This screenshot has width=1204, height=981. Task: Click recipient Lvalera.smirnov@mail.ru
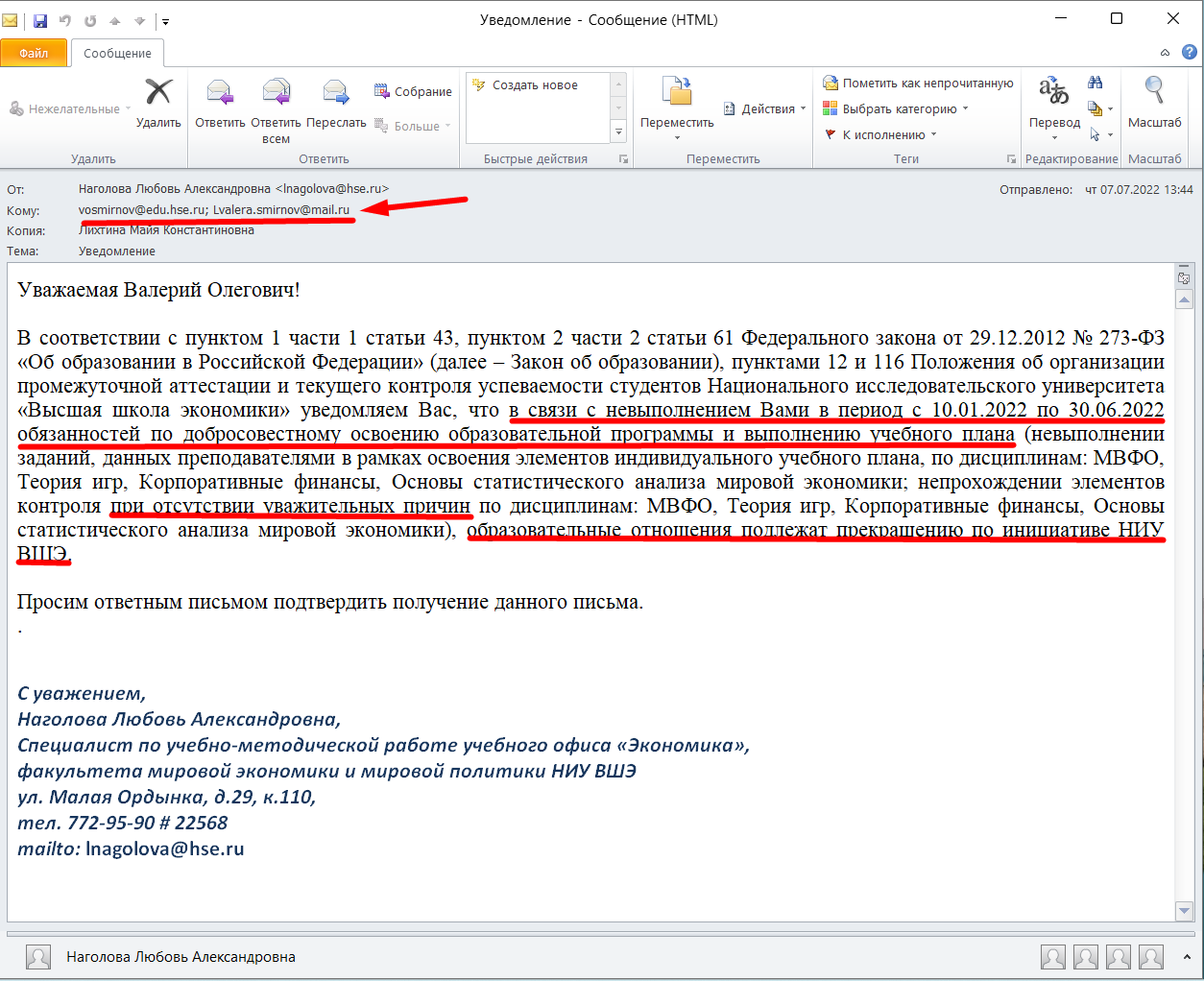[x=281, y=209]
